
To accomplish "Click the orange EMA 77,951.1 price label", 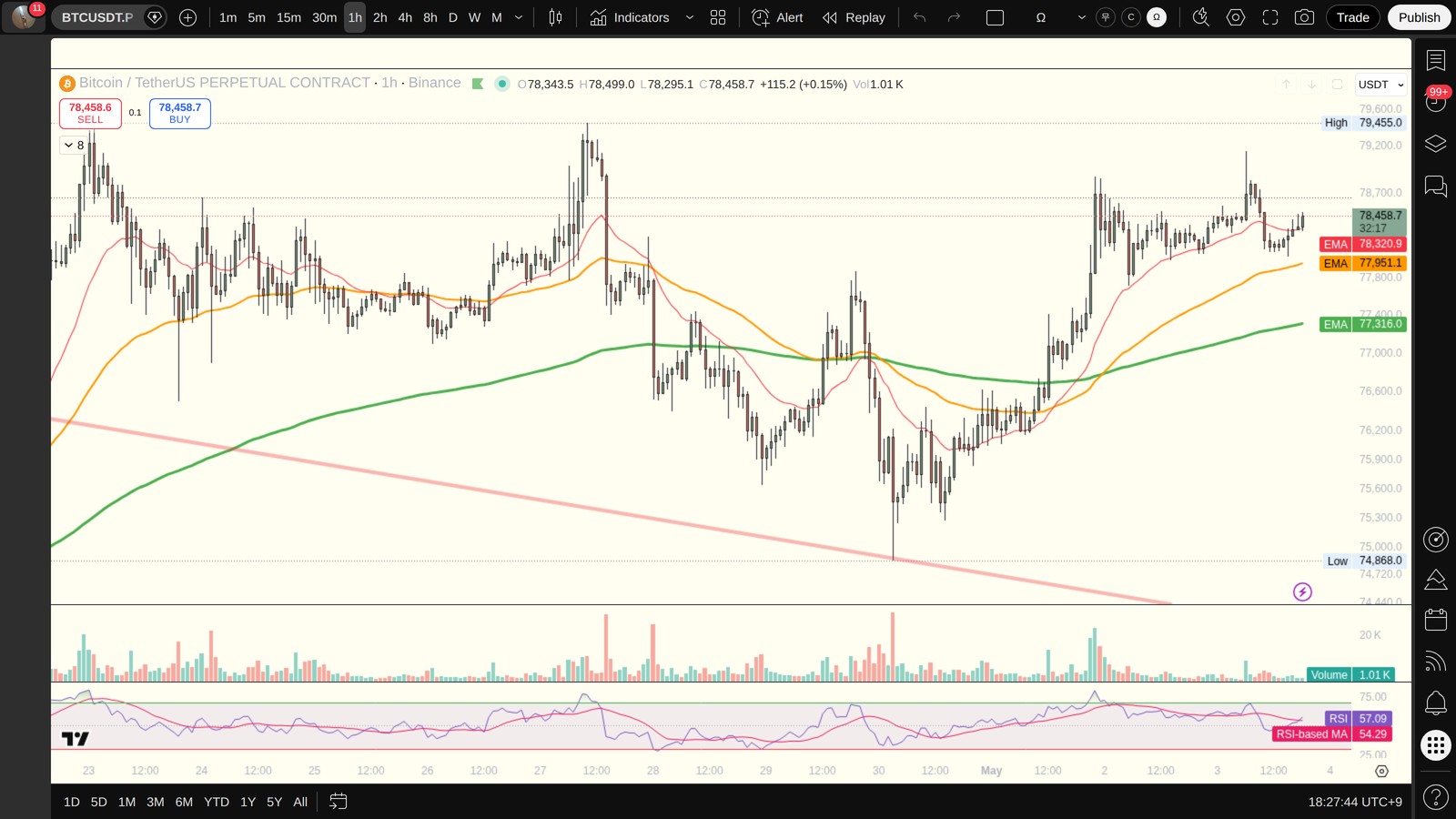I will [1363, 263].
